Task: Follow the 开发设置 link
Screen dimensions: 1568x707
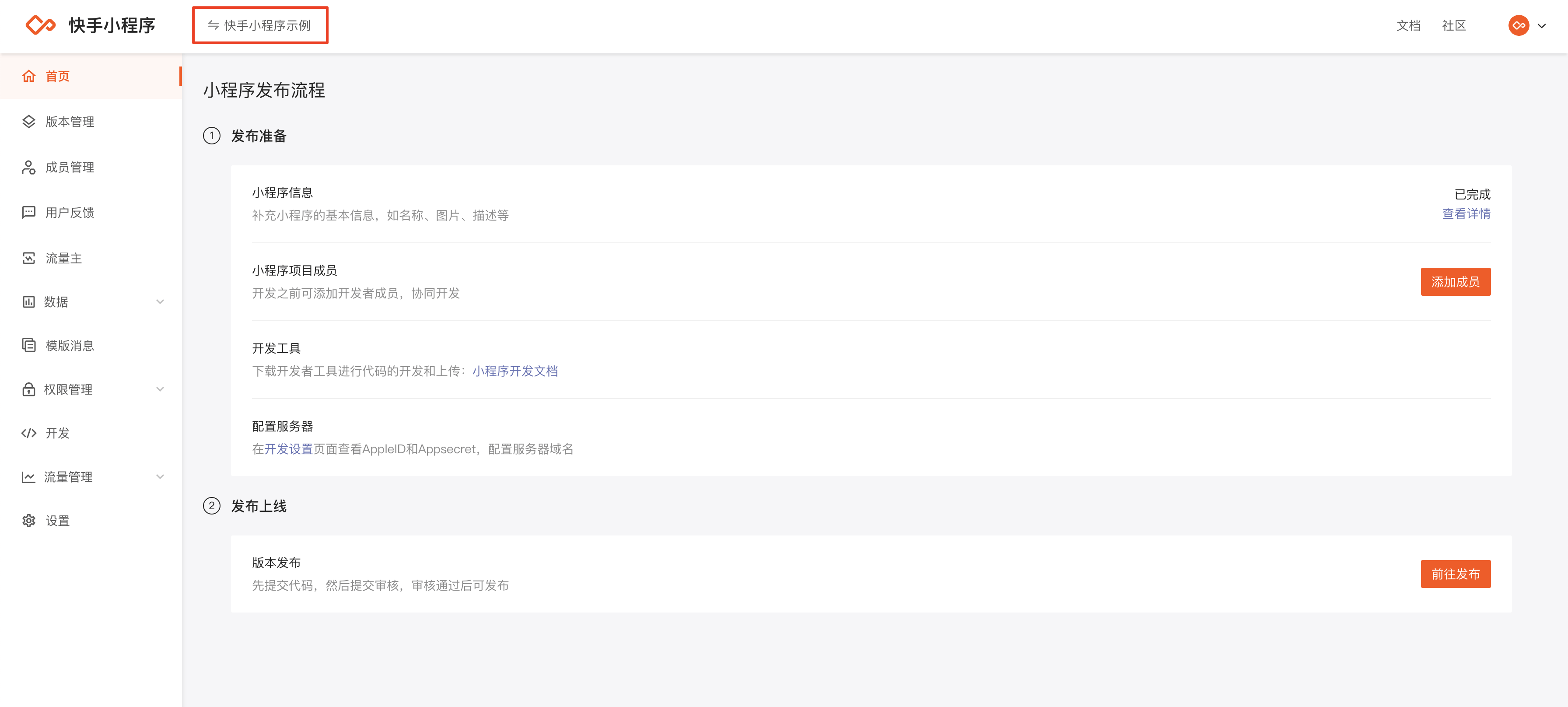Action: tap(288, 449)
